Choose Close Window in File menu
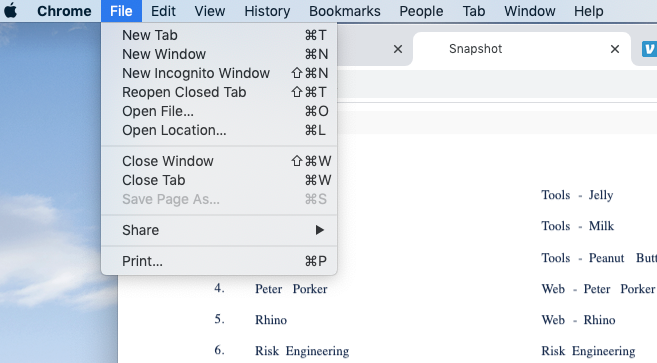The height and width of the screenshot is (363, 657). point(219,161)
